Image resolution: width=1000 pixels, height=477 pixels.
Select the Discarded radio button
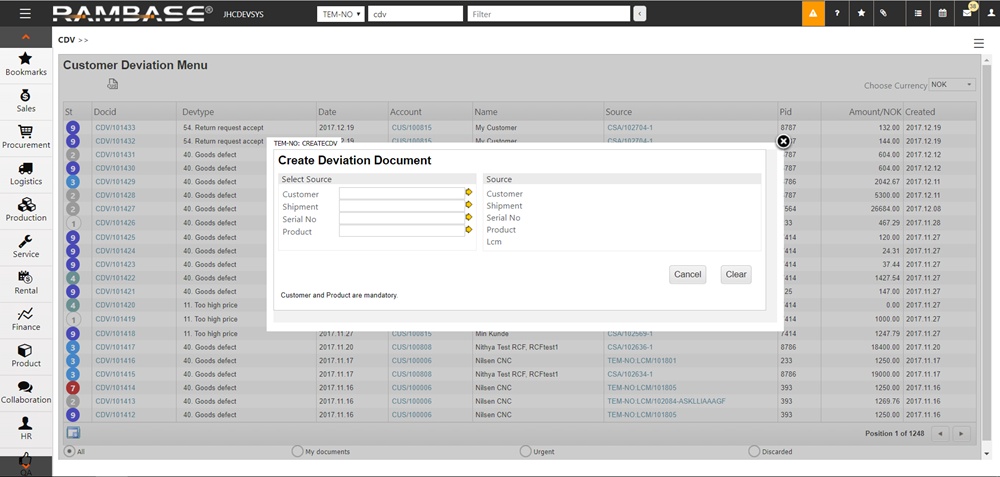[753, 451]
